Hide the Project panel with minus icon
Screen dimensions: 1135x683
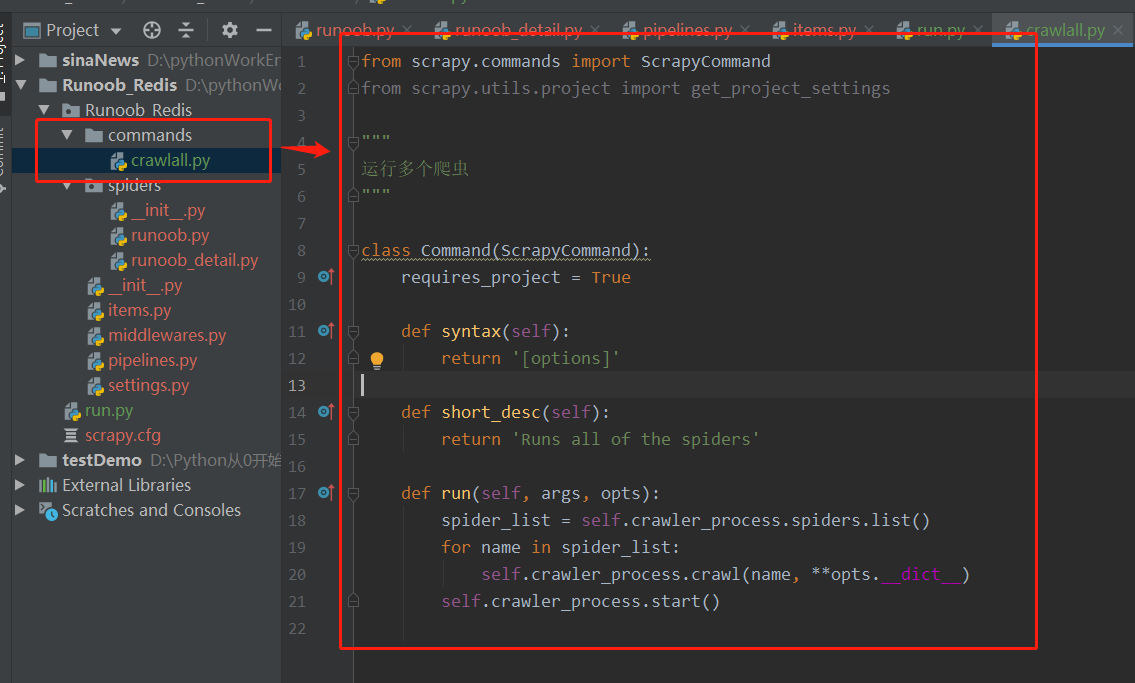pyautogui.click(x=263, y=30)
